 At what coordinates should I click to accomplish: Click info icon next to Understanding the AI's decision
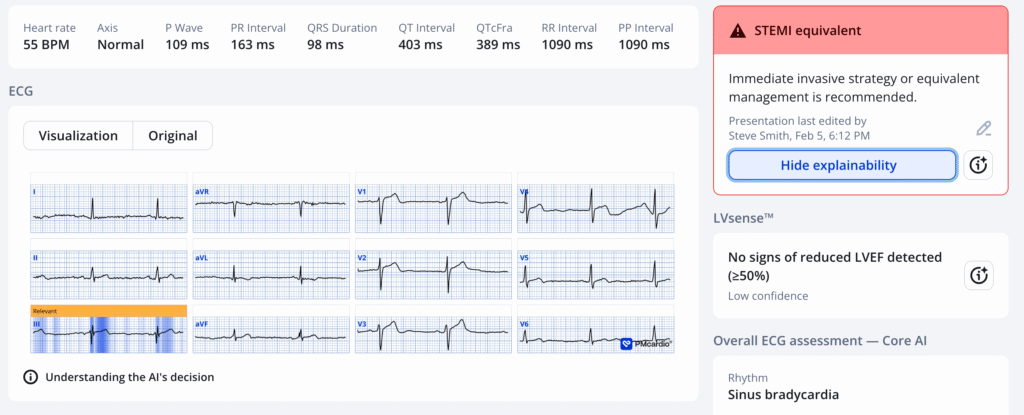[31, 377]
